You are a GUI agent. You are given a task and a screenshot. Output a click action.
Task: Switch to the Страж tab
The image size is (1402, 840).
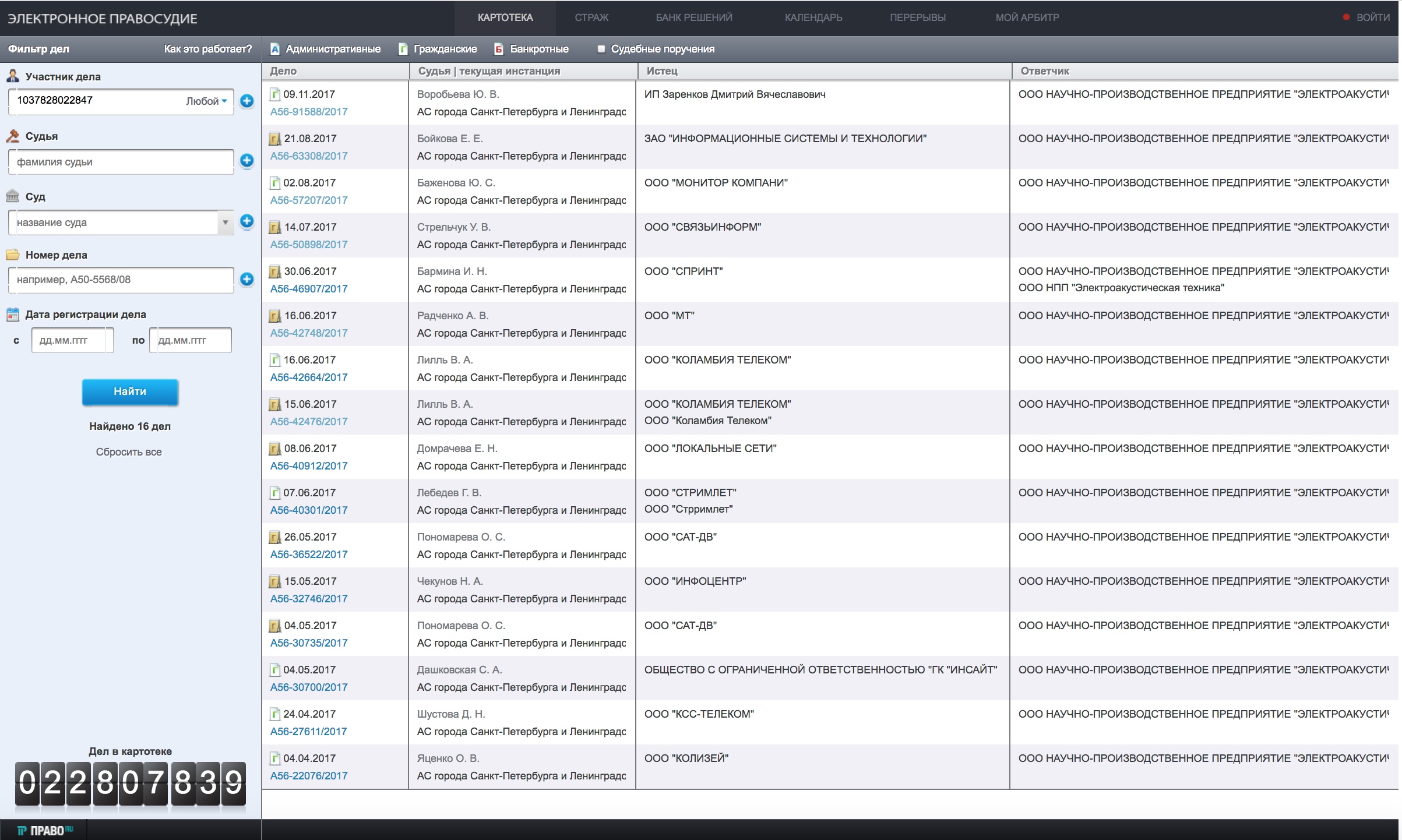tap(591, 17)
